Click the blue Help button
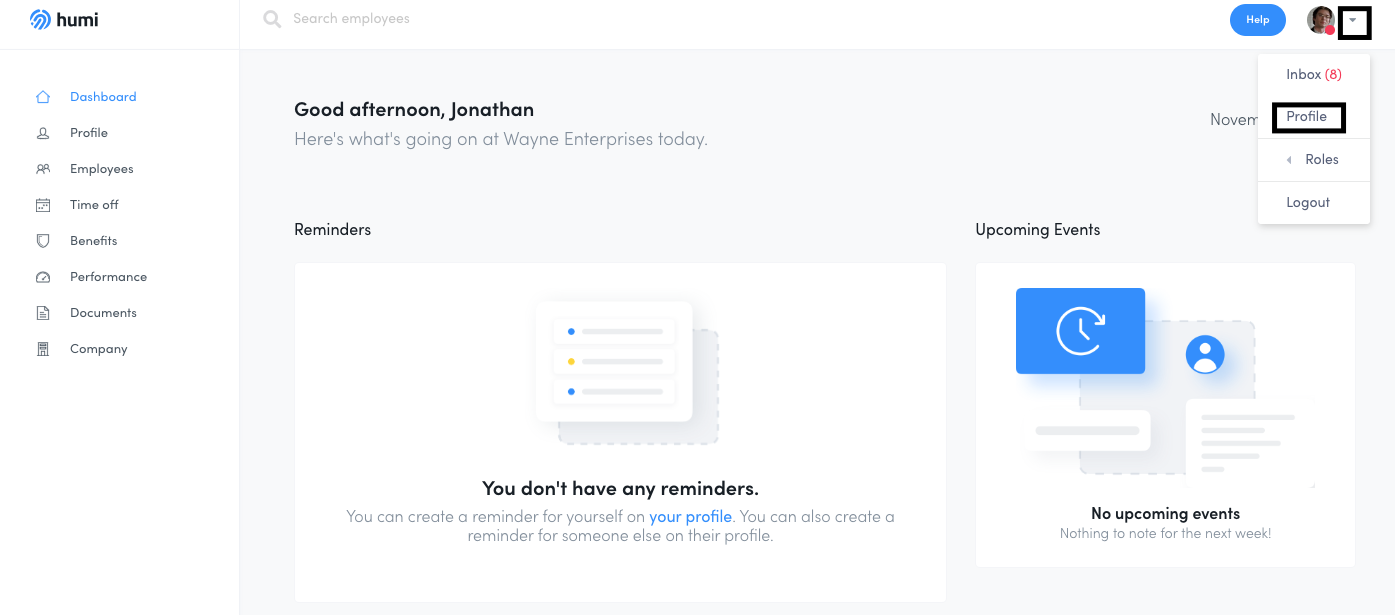The image size is (1395, 615). tap(1258, 20)
